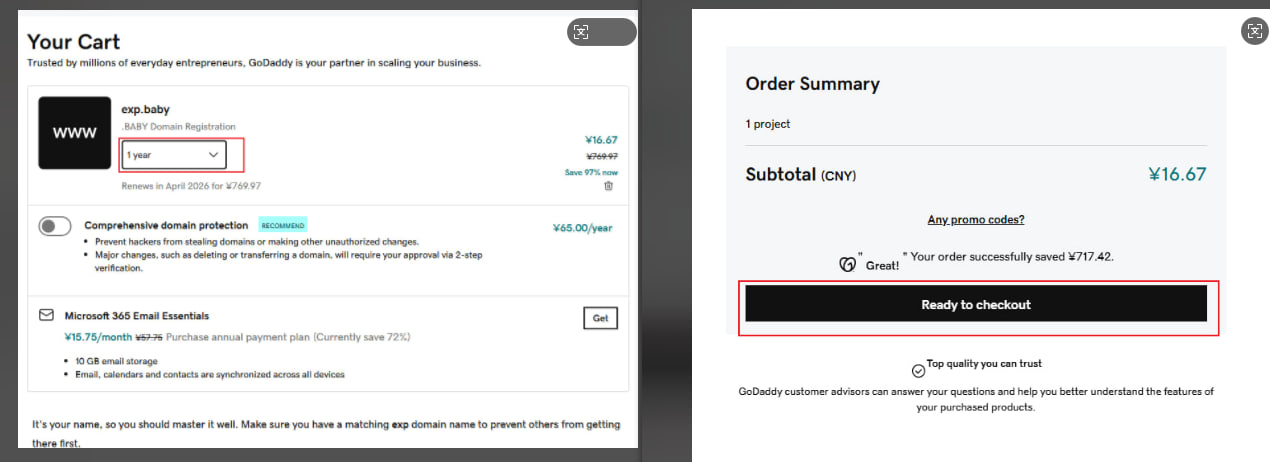Click the Ready to checkout button
This screenshot has height=462, width=1270.
coord(975,304)
